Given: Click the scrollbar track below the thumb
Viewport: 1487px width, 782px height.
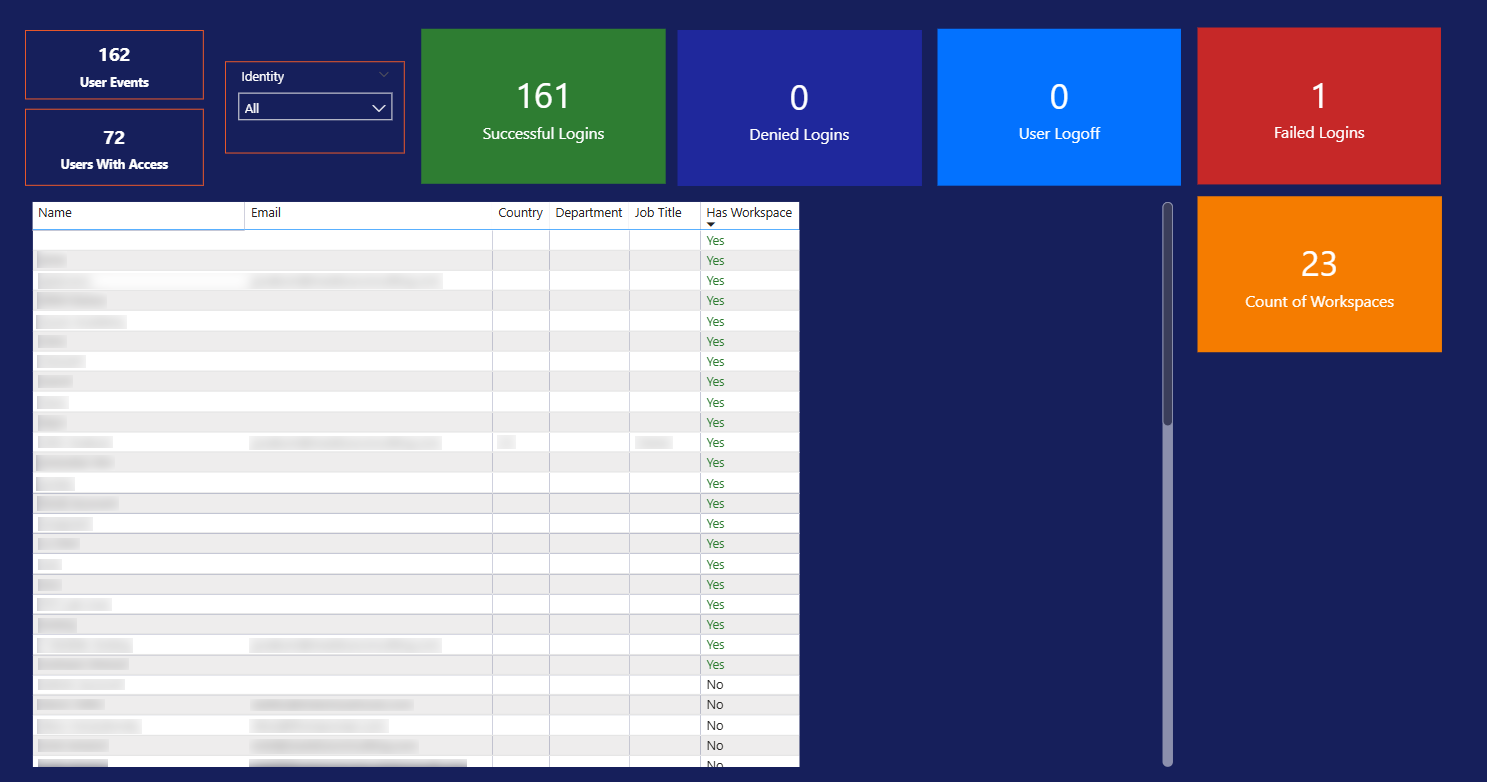Looking at the screenshot, I should 1167,600.
